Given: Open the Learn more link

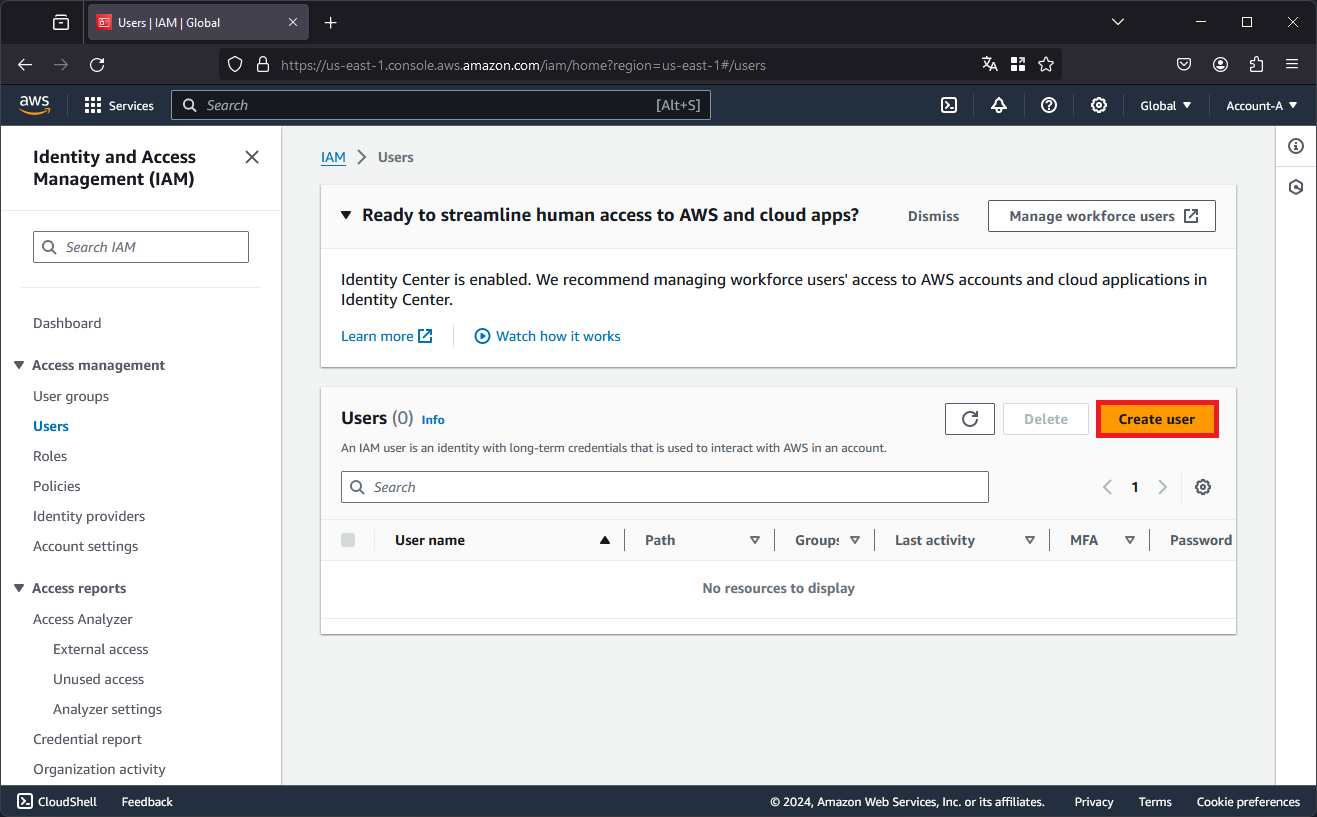Looking at the screenshot, I should pyautogui.click(x=387, y=336).
